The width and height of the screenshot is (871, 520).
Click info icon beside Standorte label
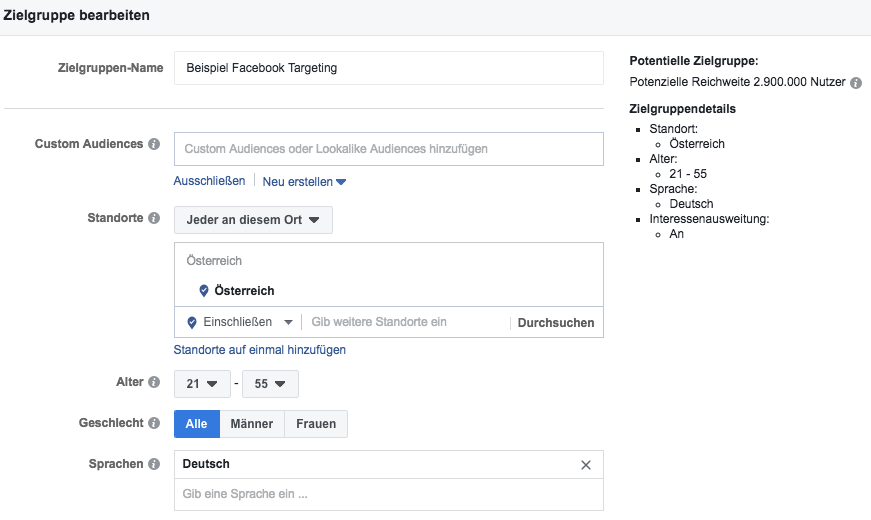pos(154,218)
